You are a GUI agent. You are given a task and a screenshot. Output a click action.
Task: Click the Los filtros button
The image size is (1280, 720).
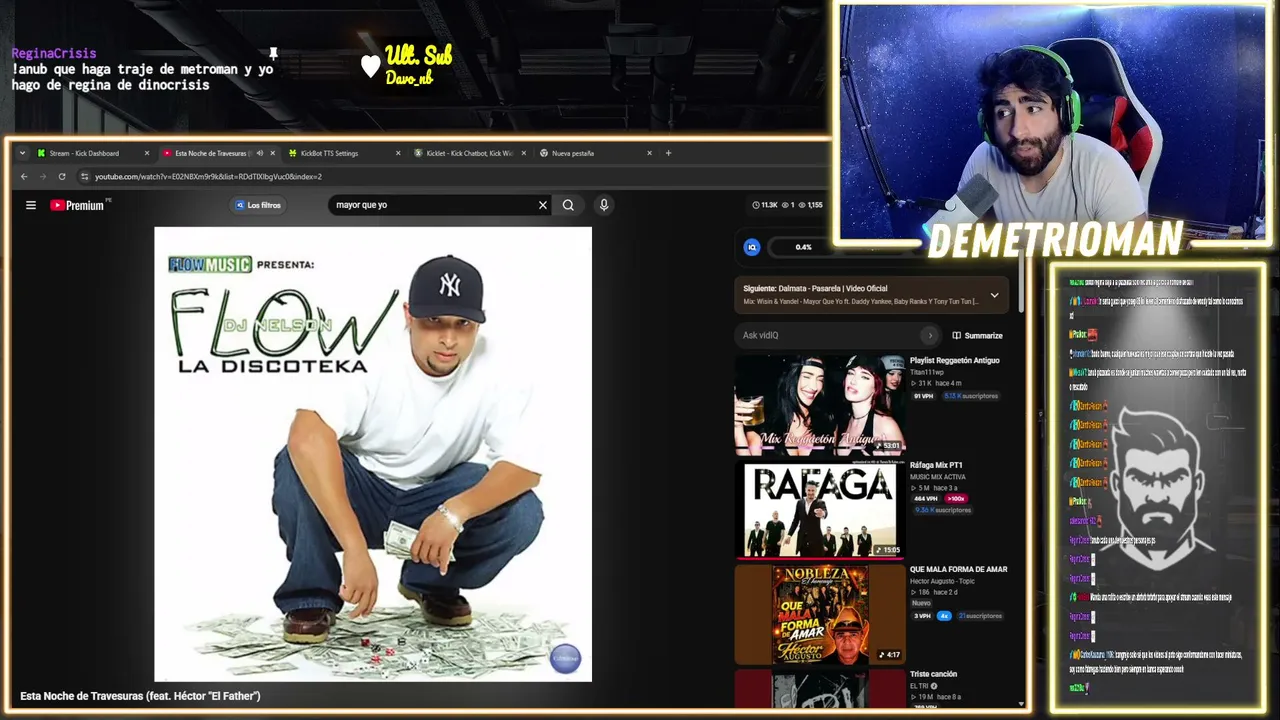[x=258, y=205]
